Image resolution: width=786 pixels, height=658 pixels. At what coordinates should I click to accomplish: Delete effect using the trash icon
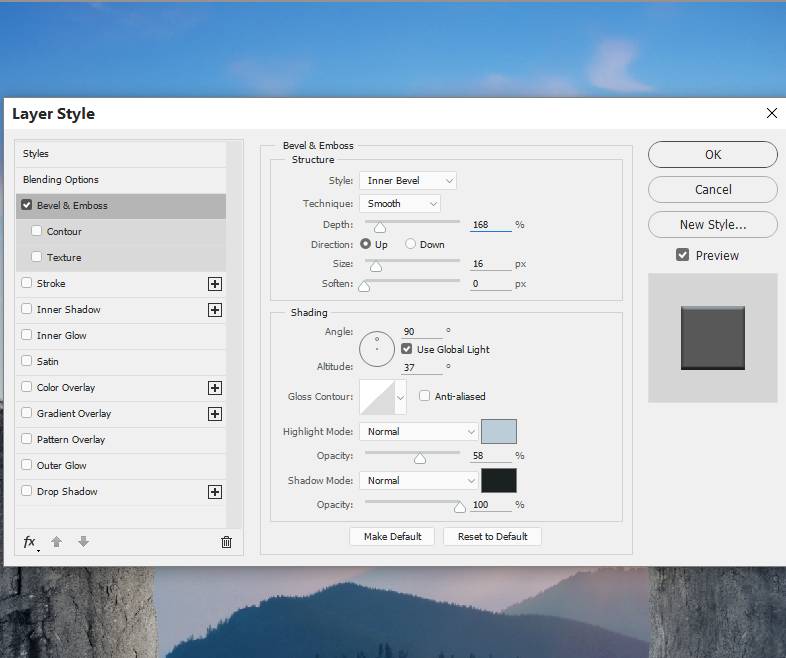(227, 542)
